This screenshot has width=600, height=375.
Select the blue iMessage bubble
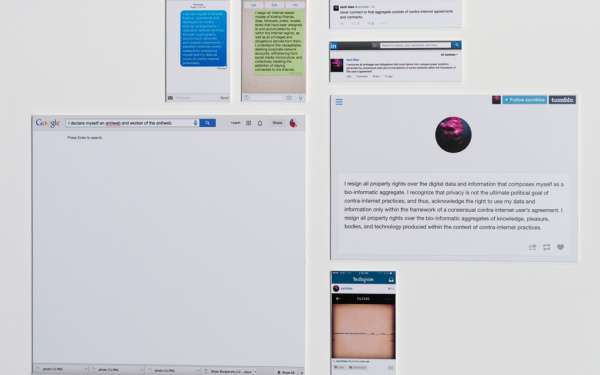204,38
